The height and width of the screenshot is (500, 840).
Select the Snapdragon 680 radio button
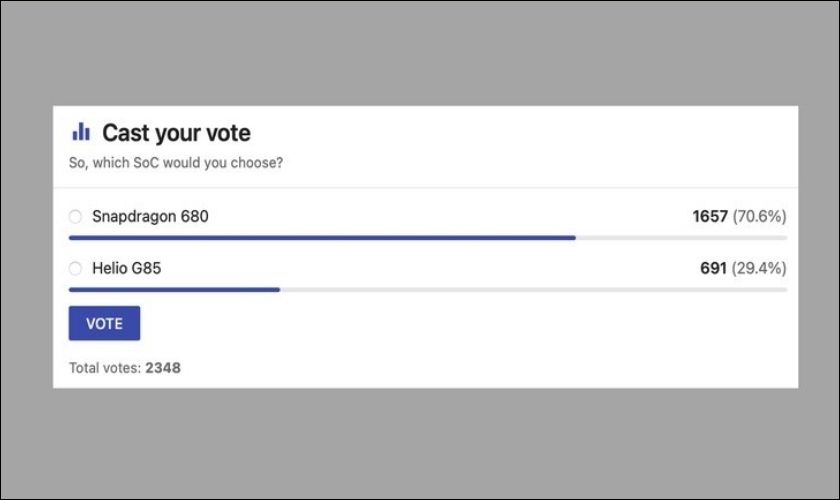[x=75, y=216]
